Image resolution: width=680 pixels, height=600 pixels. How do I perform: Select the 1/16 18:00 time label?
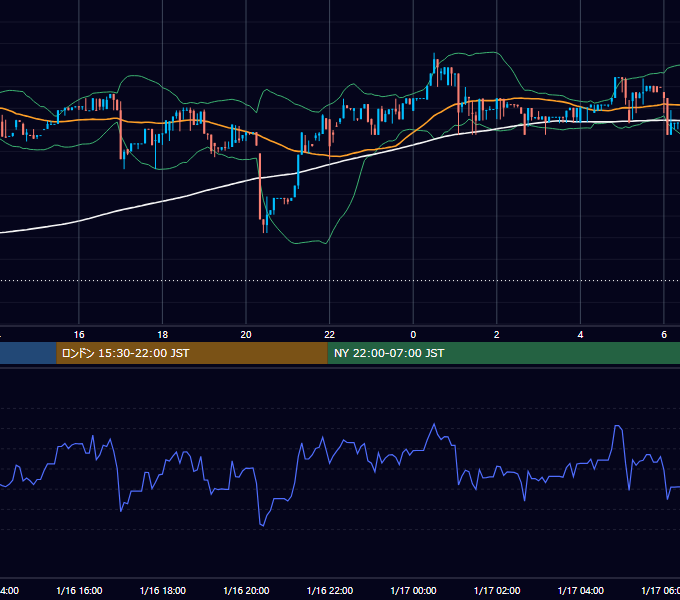click(163, 590)
